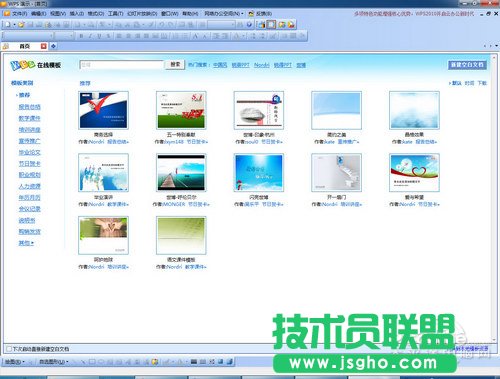Screen dimensions: 500x379
Task: Close the 首页 tab with red X
Action: coord(43,46)
